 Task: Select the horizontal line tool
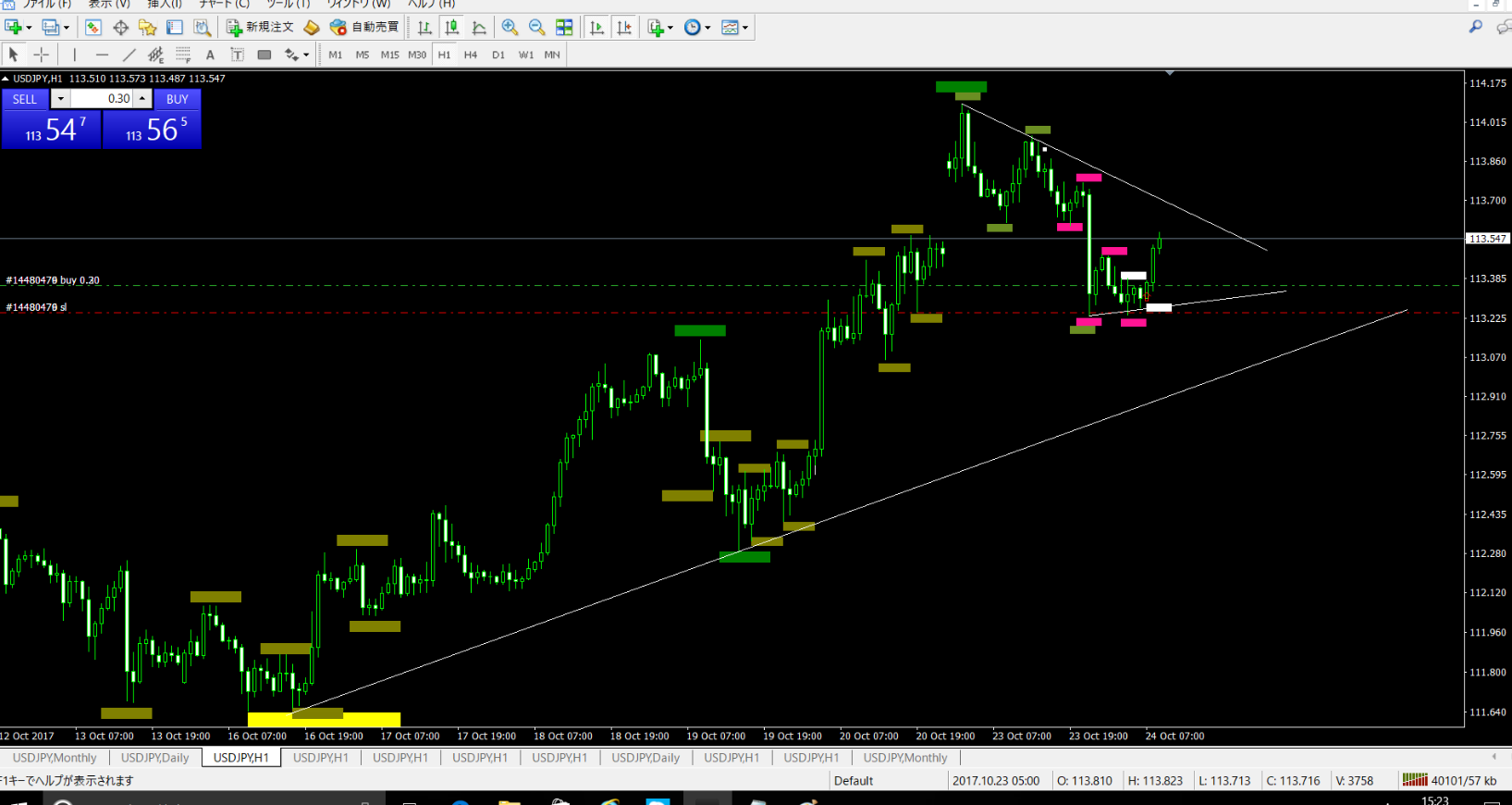(102, 55)
